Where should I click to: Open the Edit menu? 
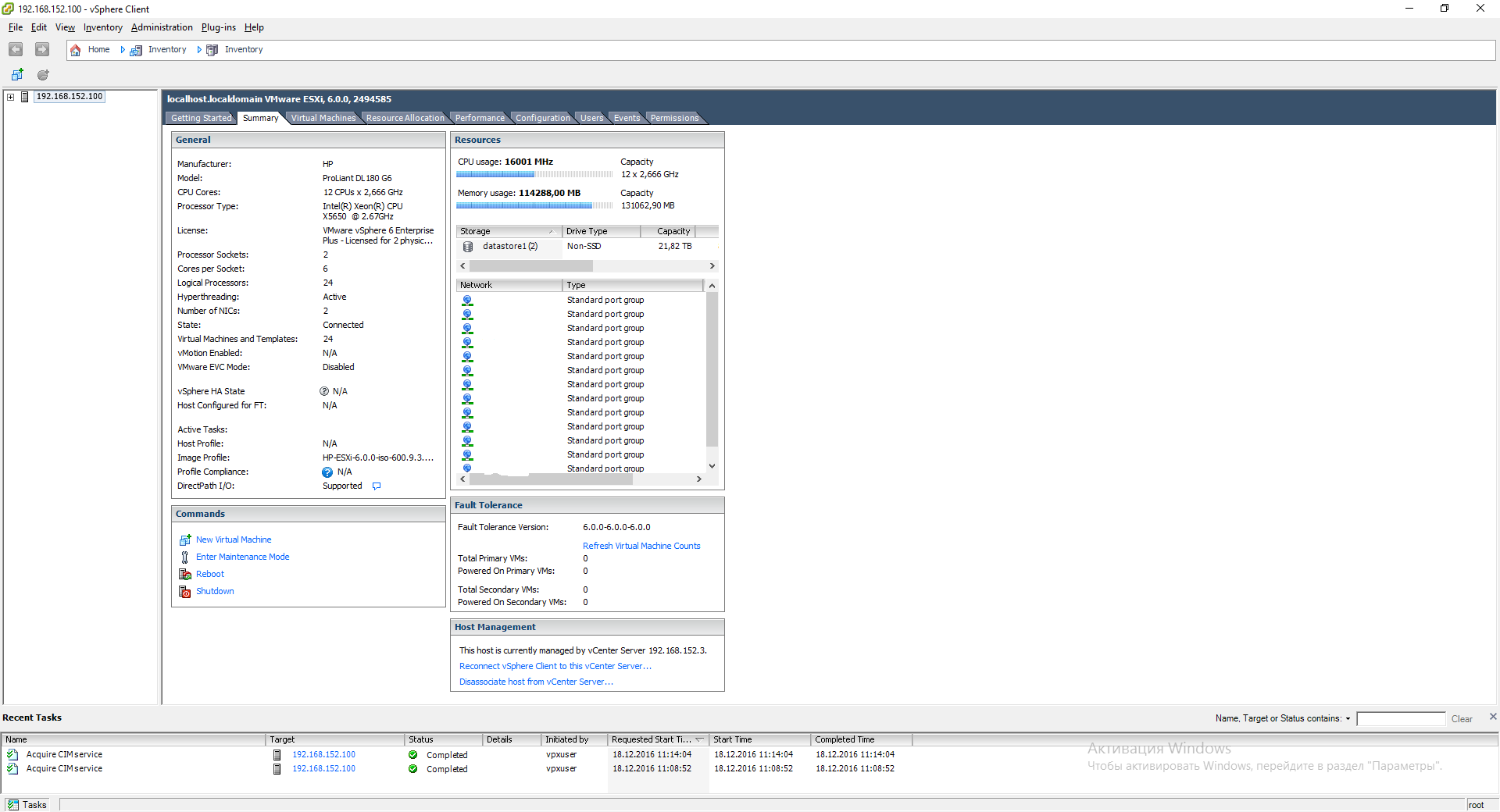click(39, 27)
